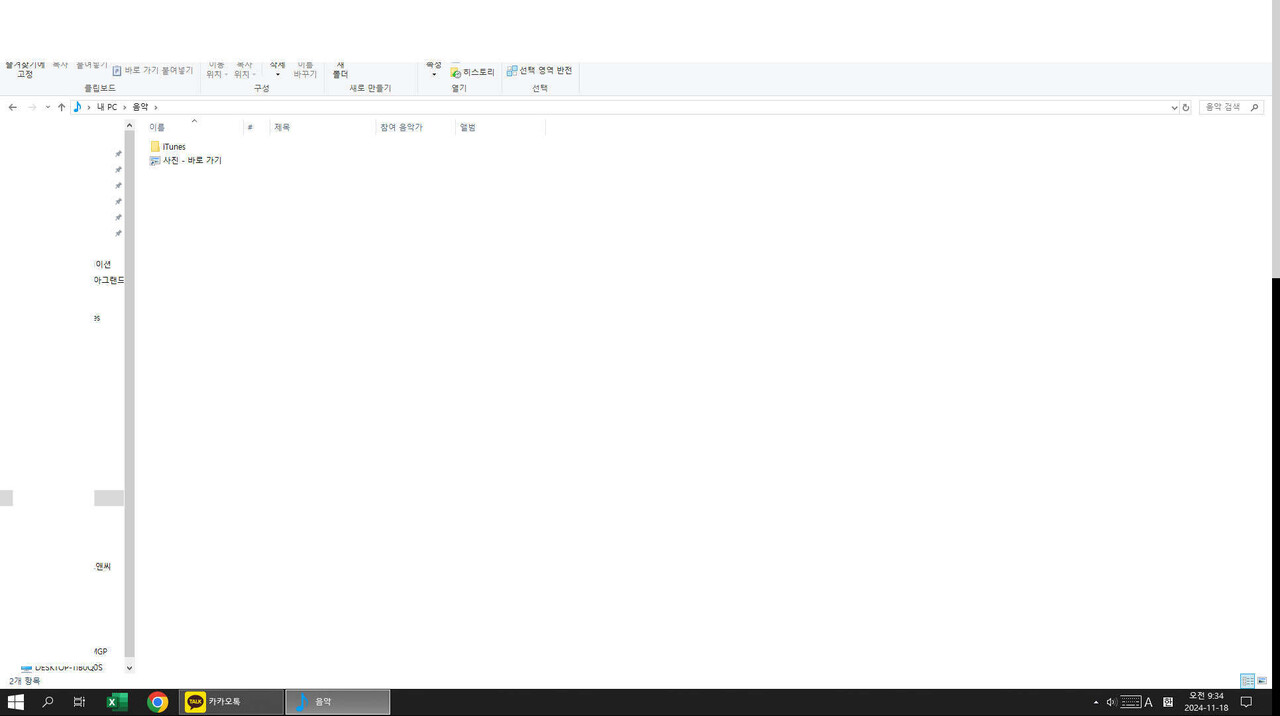Select the 사진 - 바로 가기 shortcut

[x=191, y=161]
